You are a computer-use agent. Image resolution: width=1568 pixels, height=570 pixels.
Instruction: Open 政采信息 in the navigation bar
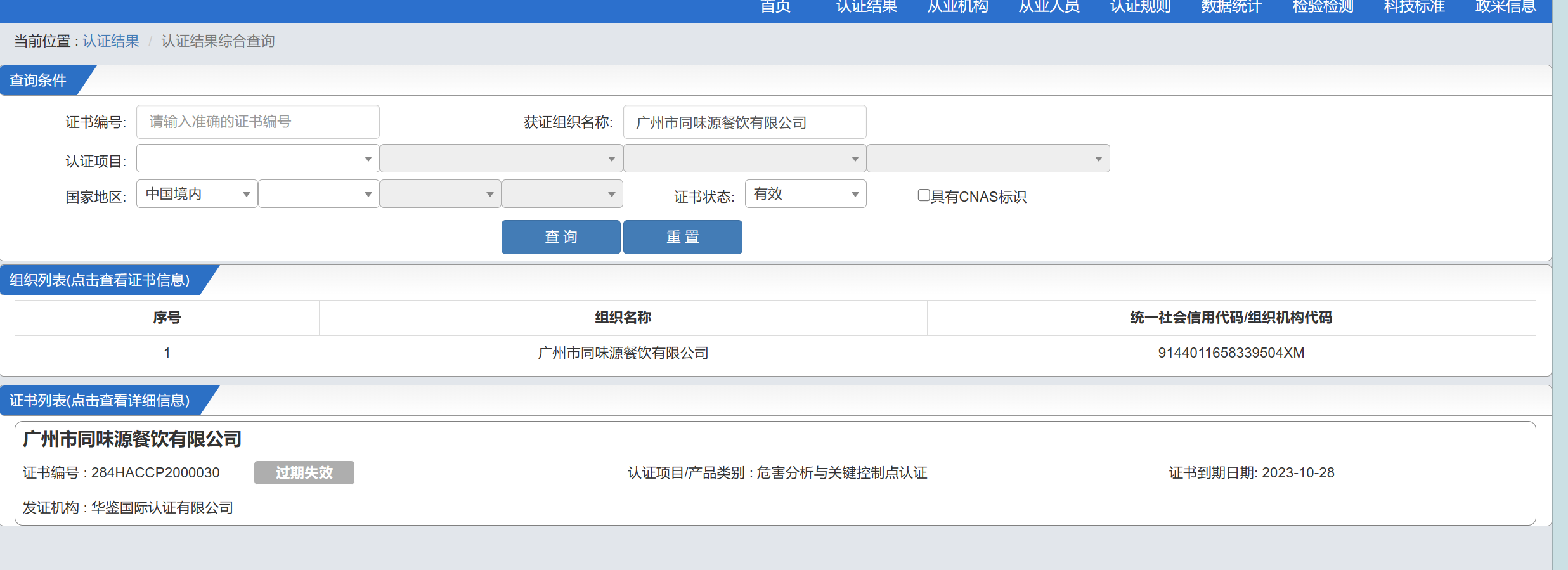[1506, 7]
